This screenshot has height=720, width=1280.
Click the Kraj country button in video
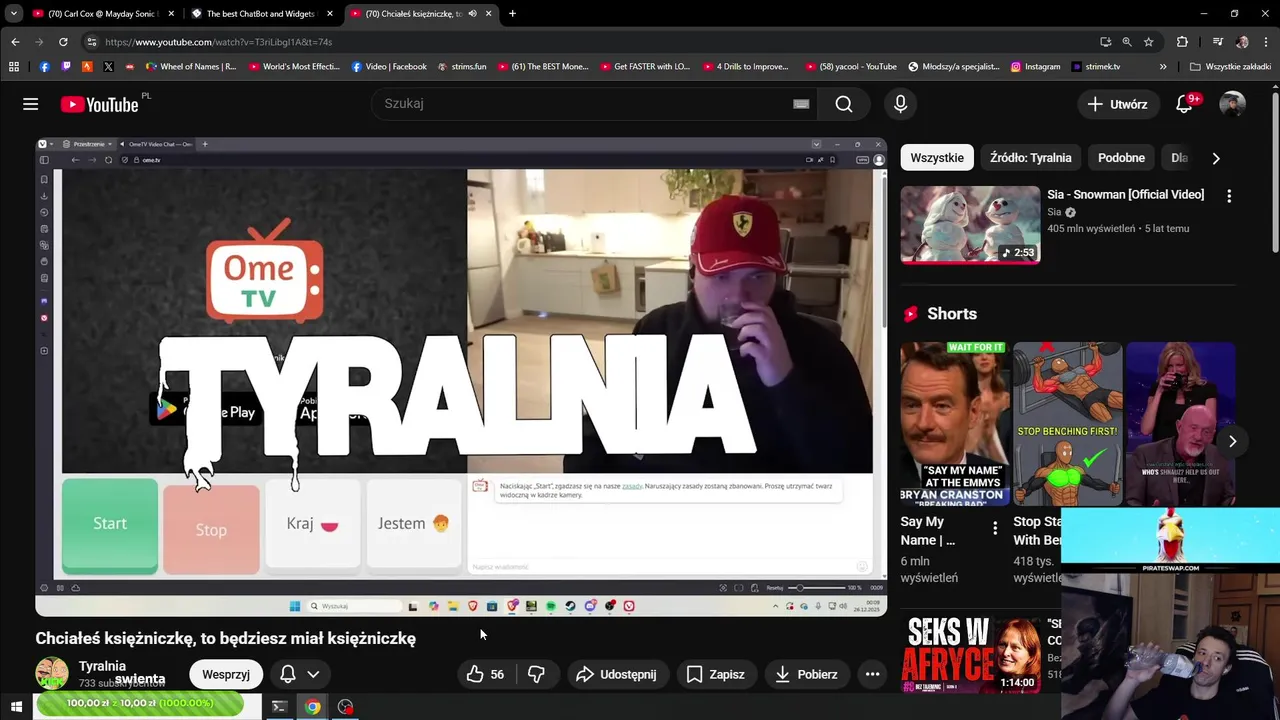pos(313,524)
